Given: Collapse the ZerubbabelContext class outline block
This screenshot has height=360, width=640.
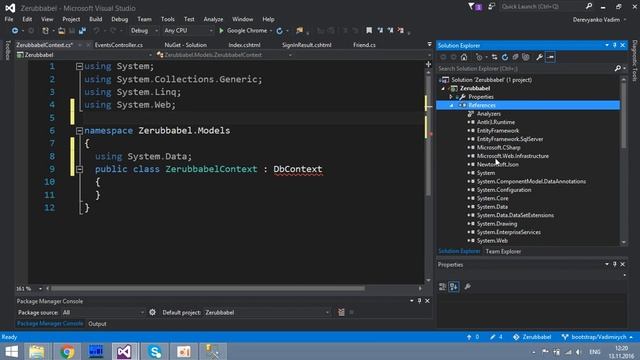Looking at the screenshot, I should (79, 169).
